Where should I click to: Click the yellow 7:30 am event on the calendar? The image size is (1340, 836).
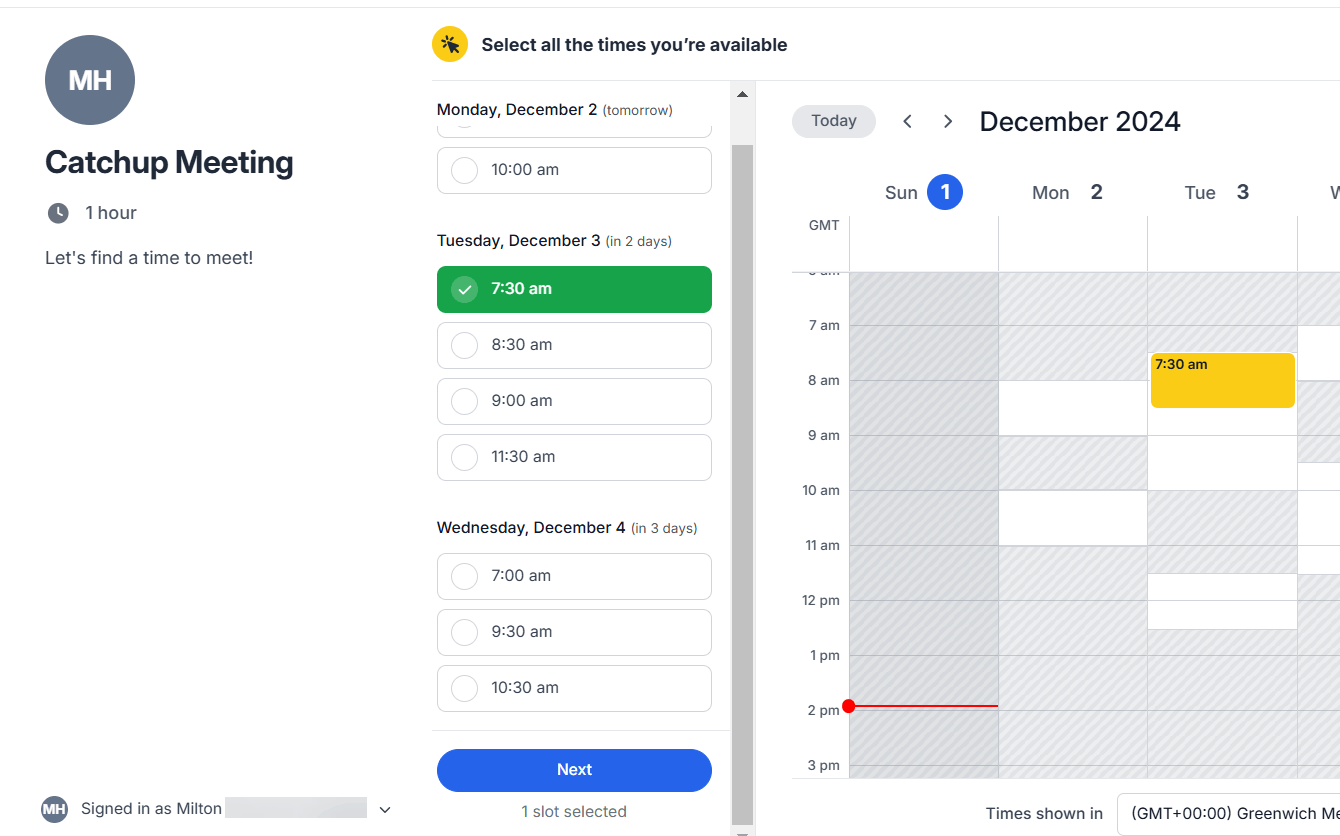click(x=1222, y=380)
